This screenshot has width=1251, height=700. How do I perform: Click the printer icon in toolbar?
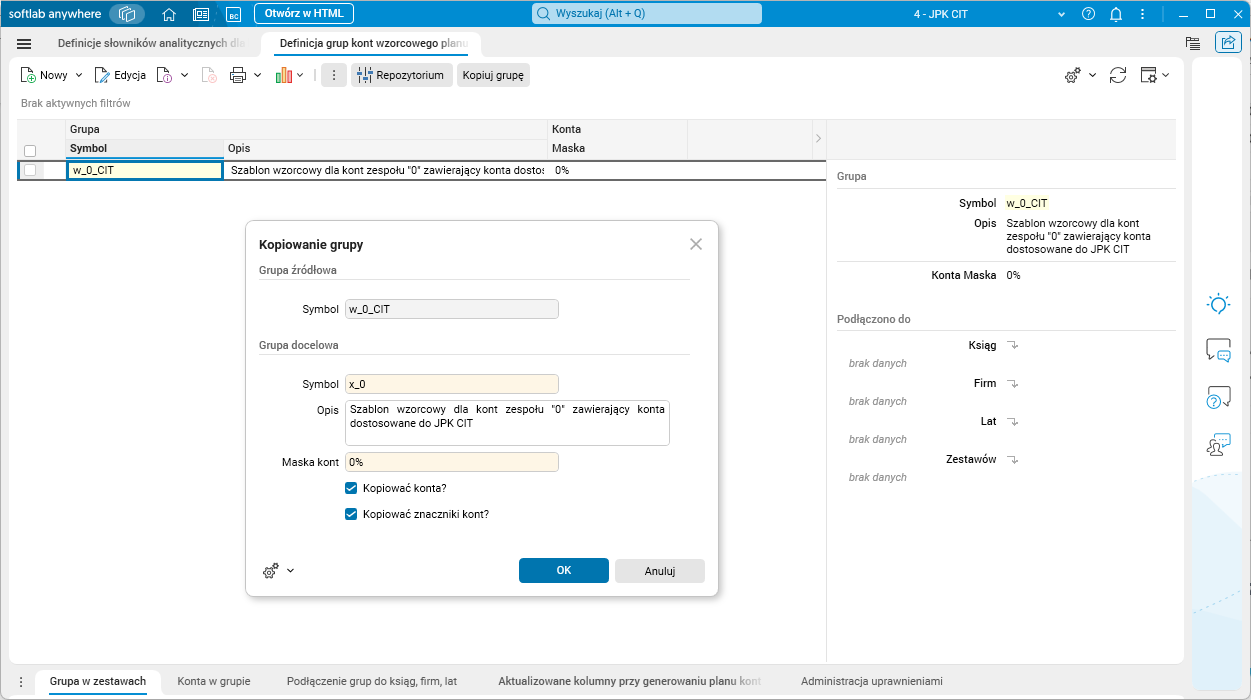[x=238, y=75]
